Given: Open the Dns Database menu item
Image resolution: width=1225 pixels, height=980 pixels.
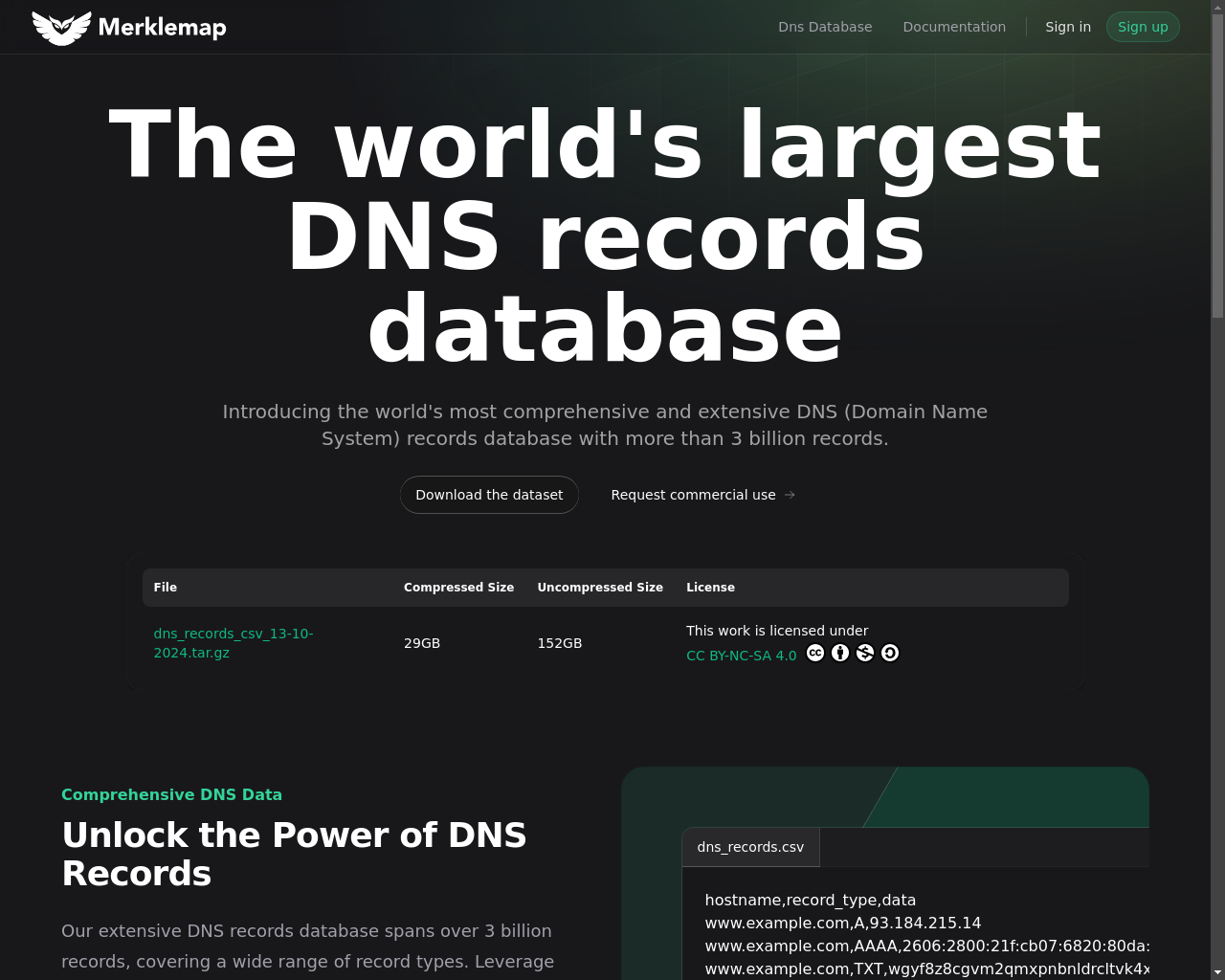Looking at the screenshot, I should (825, 27).
